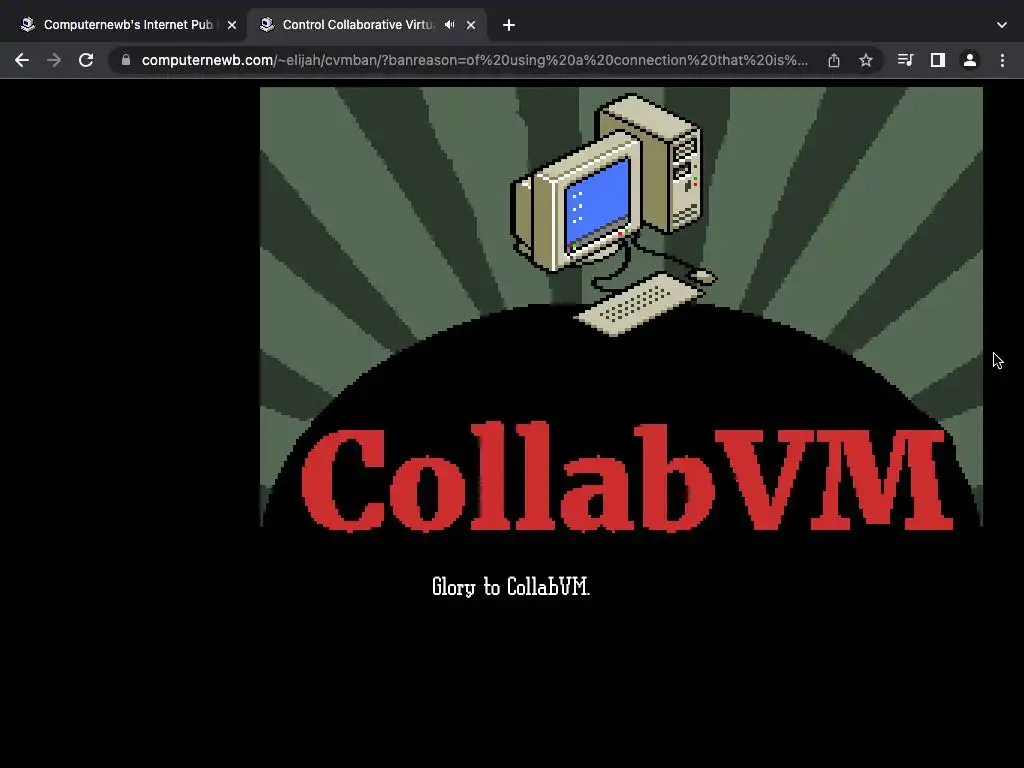Expand the tab search dropdown chevron

[x=1002, y=25]
